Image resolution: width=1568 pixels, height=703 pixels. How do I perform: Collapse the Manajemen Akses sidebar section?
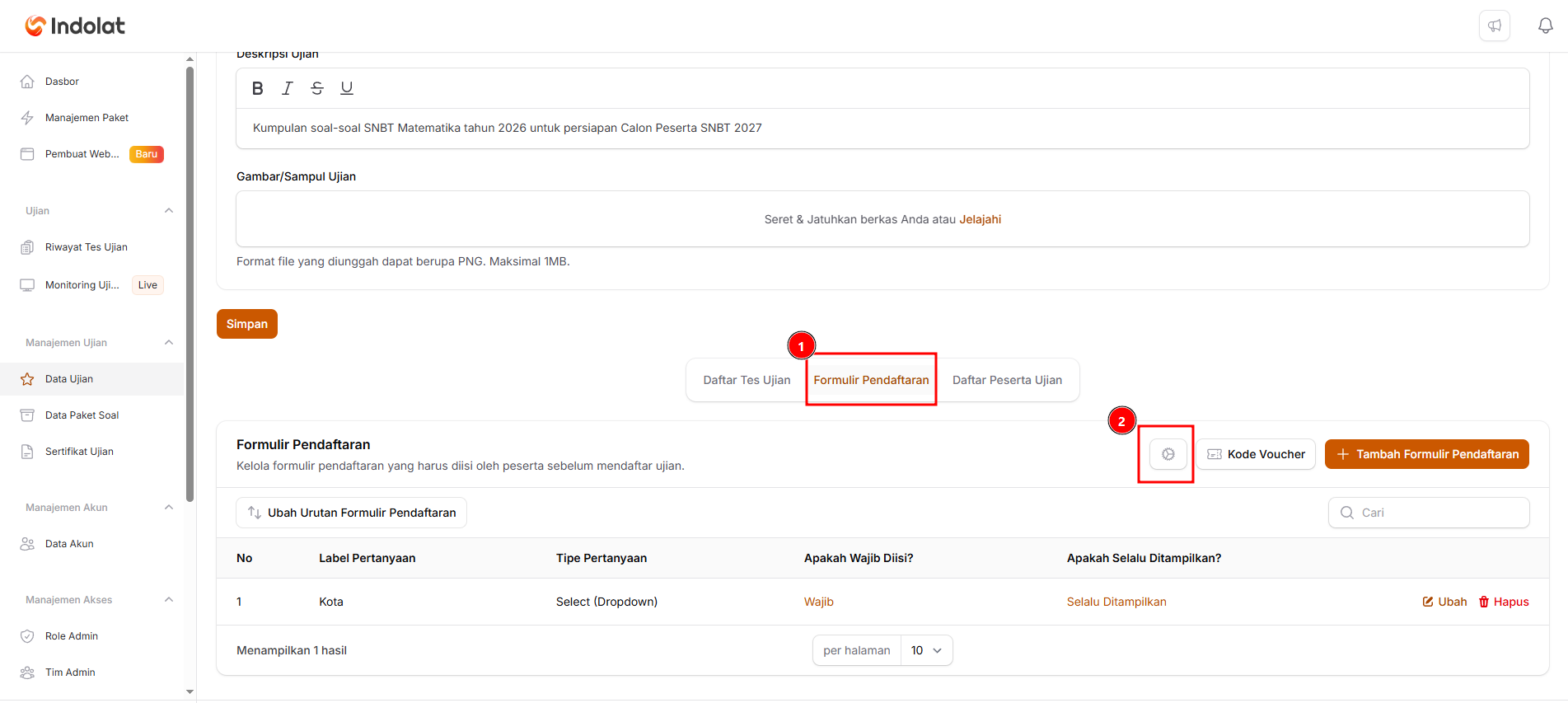point(169,600)
